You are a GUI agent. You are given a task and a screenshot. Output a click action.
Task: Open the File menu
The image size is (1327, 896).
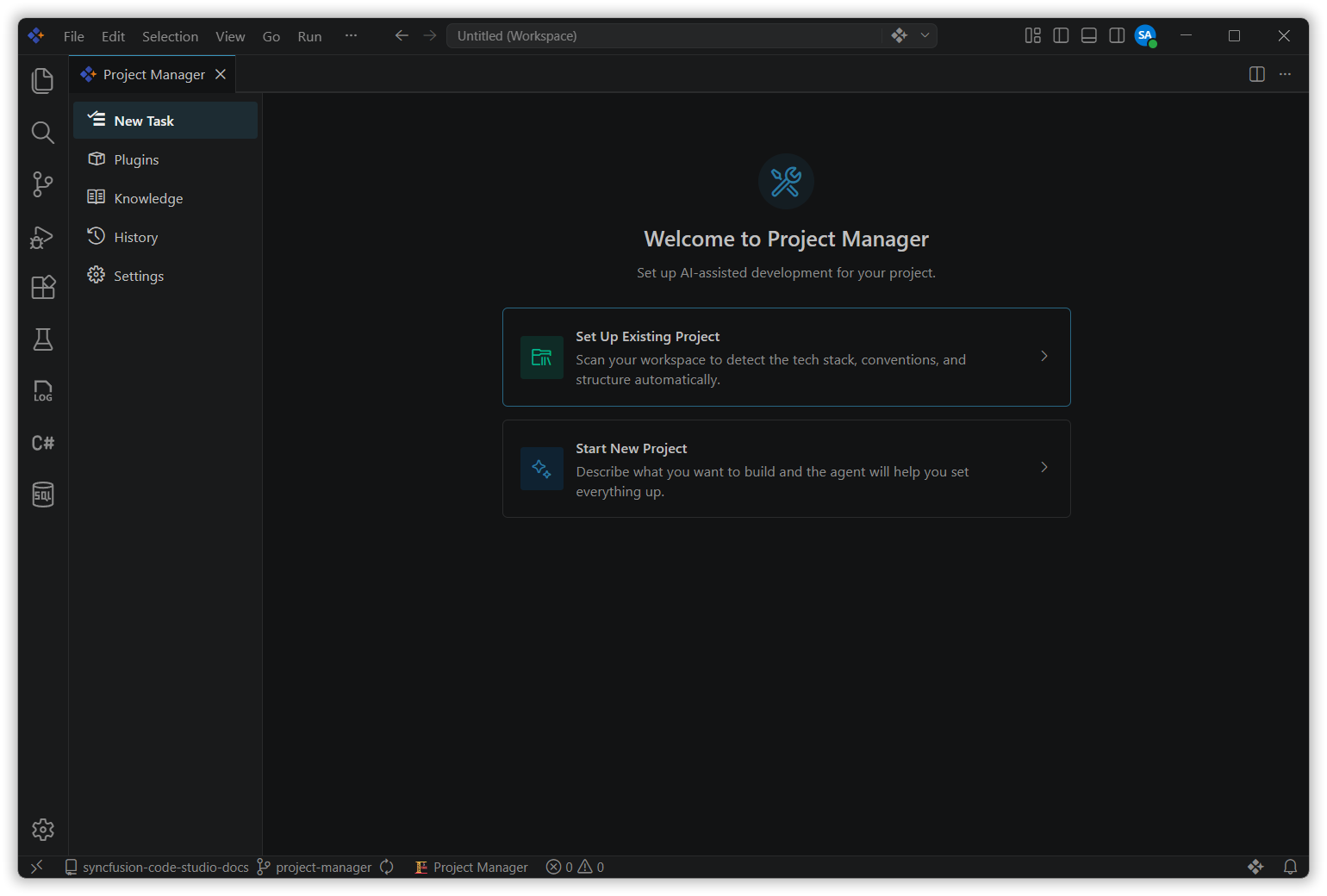click(x=74, y=36)
